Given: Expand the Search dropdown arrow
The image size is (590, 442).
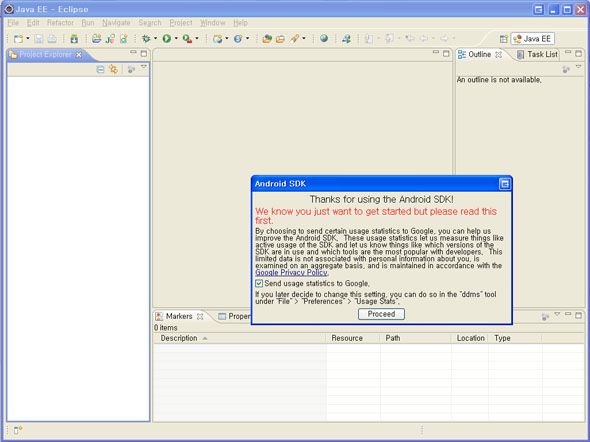Looking at the screenshot, I should point(304,39).
